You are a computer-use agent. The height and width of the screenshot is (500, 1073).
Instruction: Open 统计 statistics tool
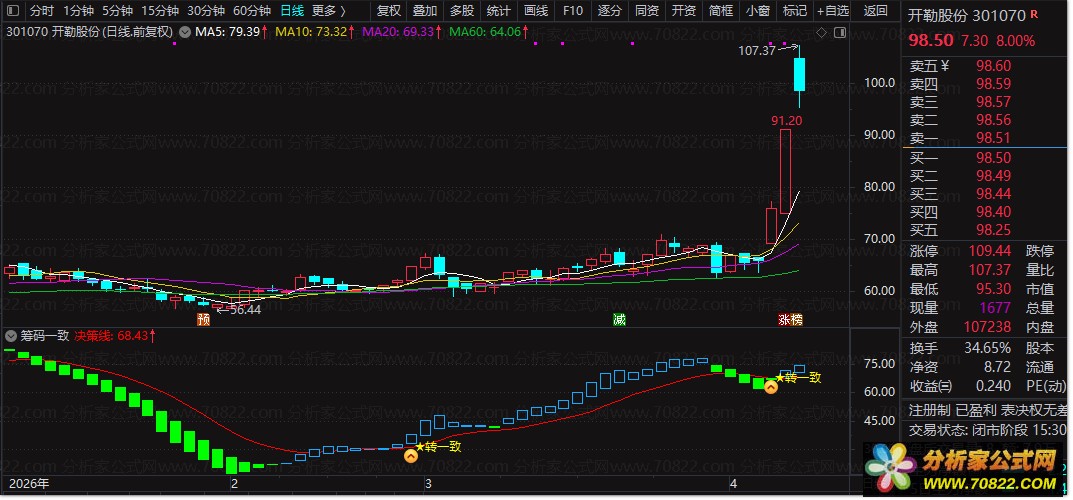[x=498, y=11]
